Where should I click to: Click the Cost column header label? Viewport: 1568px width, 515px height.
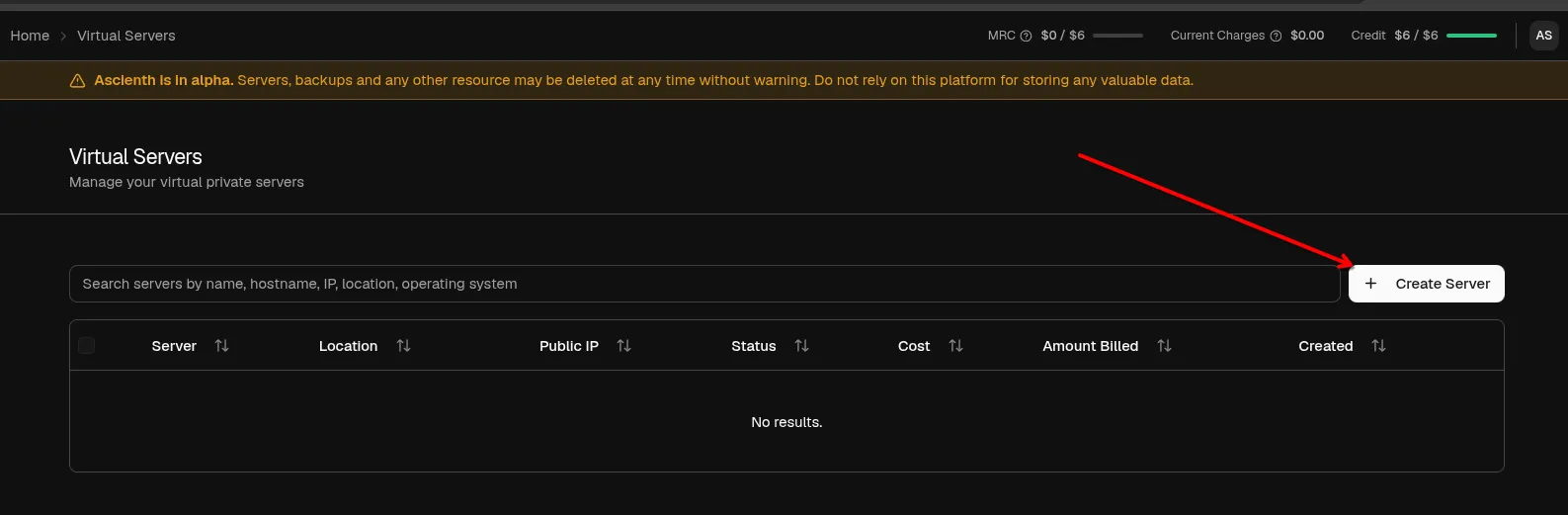coord(914,346)
